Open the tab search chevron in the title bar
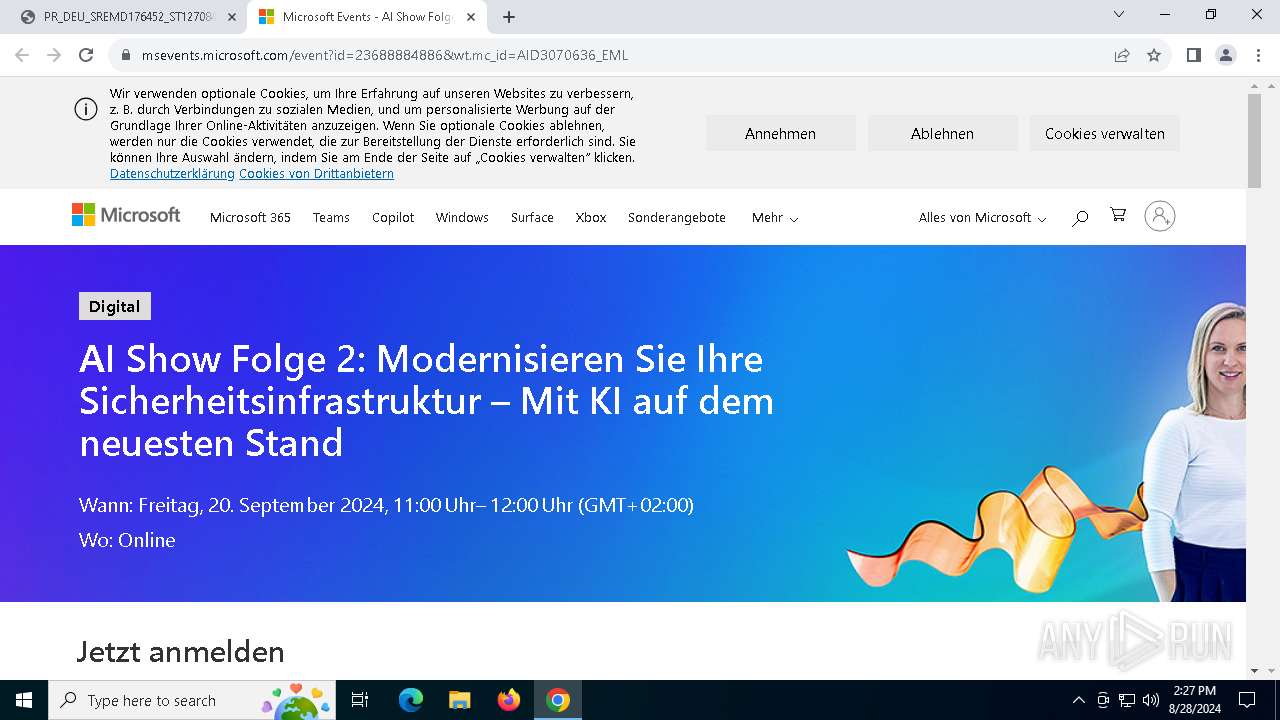The height and width of the screenshot is (720, 1280). pyautogui.click(x=1119, y=14)
